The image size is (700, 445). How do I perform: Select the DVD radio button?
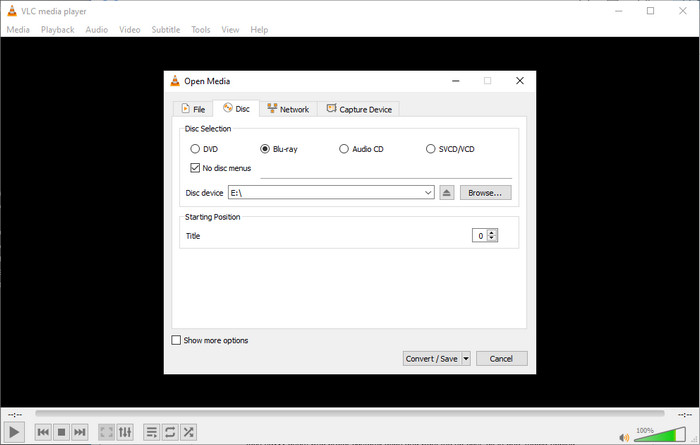[x=195, y=149]
